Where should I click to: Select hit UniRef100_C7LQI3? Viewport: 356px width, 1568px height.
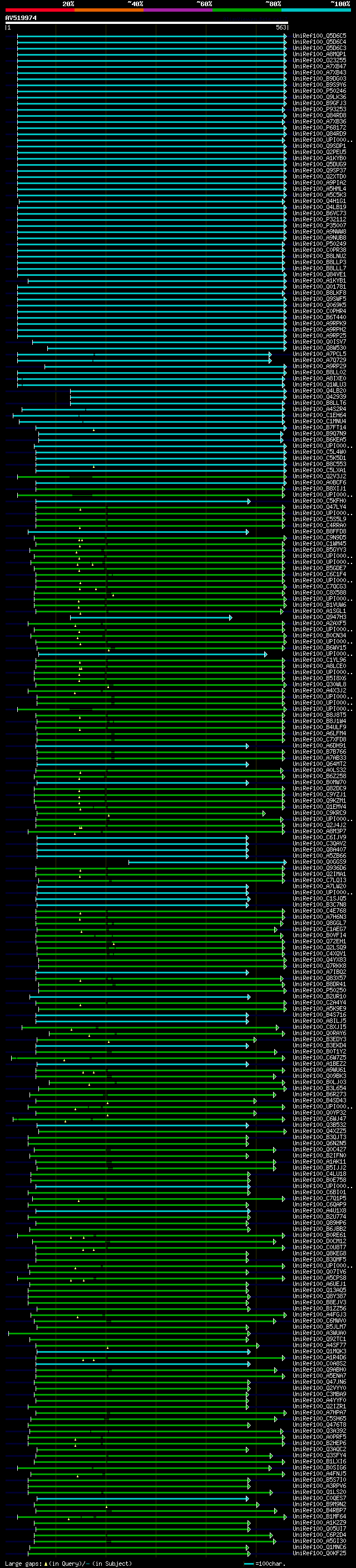click(x=319, y=880)
